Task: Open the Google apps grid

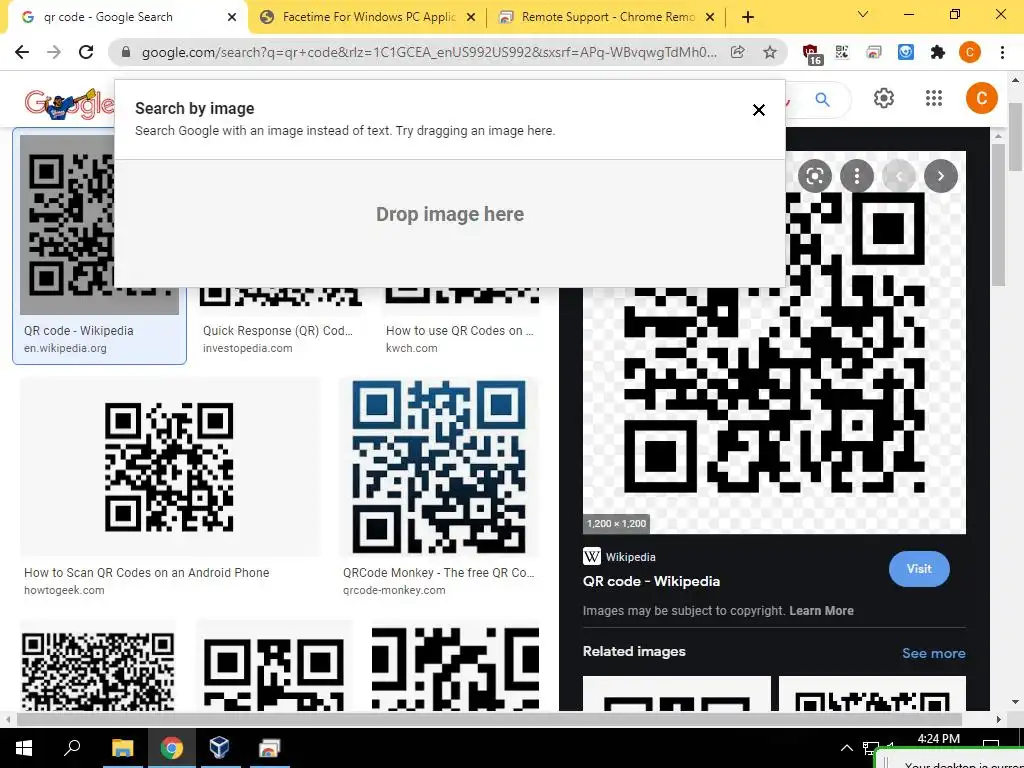Action: tap(934, 98)
